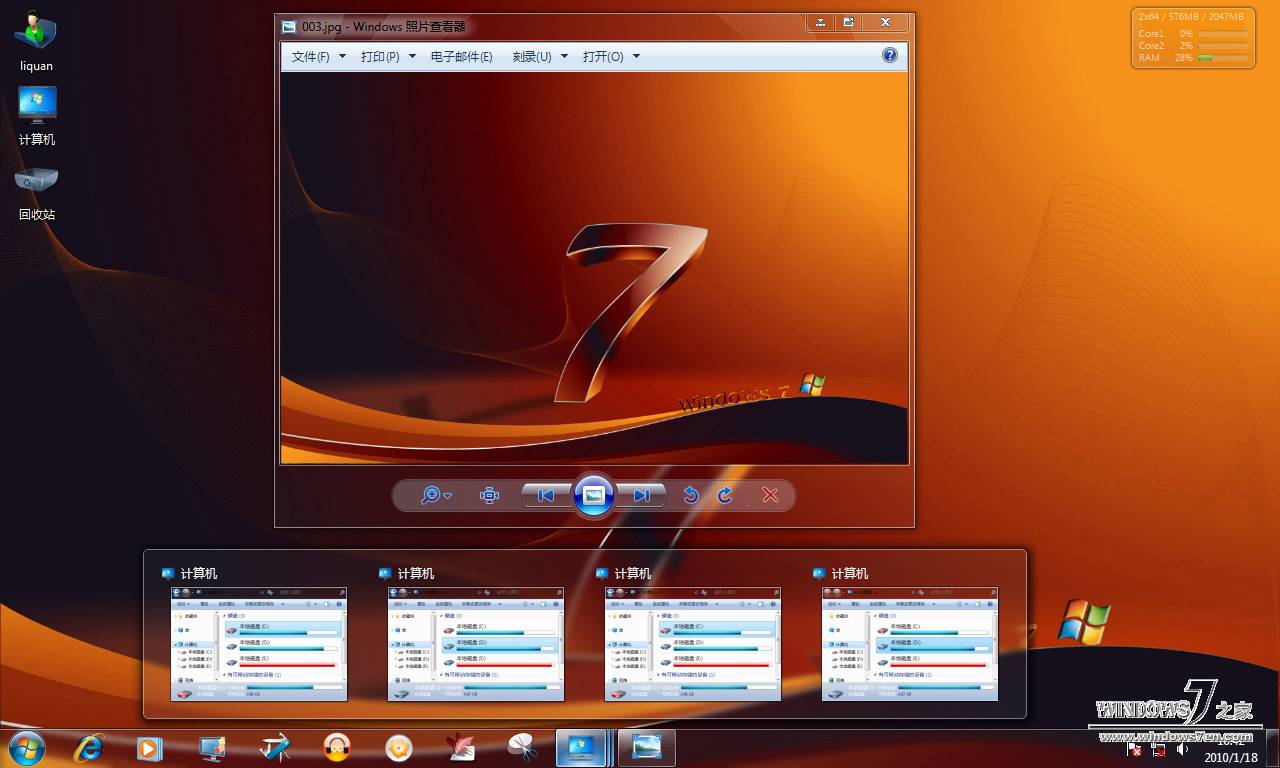1280x768 pixels.
Task: Select the 计算机 desktop icon
Action: pyautogui.click(x=37, y=117)
